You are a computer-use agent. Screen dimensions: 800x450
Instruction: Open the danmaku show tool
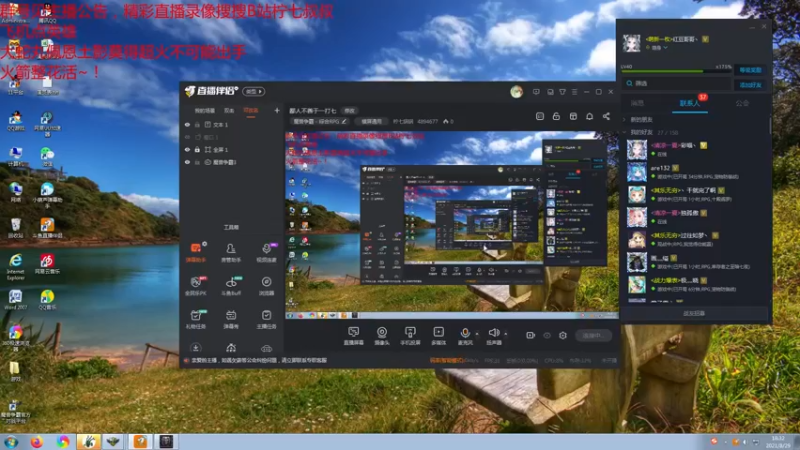pyautogui.click(x=231, y=319)
